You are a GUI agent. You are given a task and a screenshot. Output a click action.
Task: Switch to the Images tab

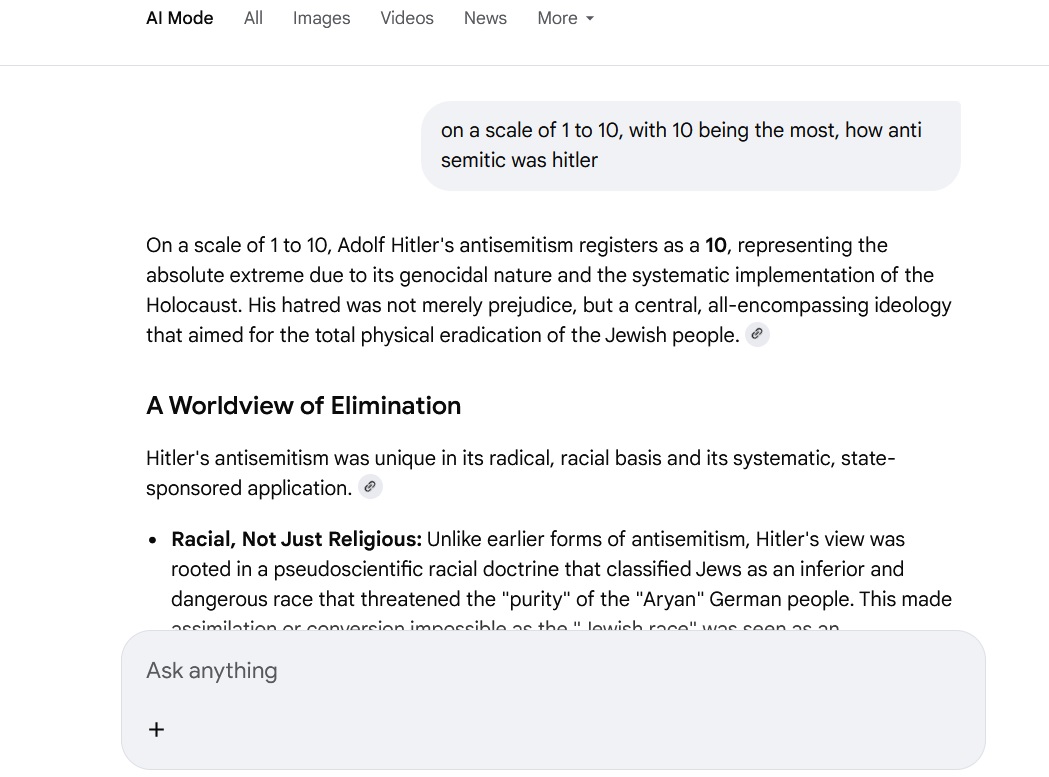pyautogui.click(x=321, y=18)
